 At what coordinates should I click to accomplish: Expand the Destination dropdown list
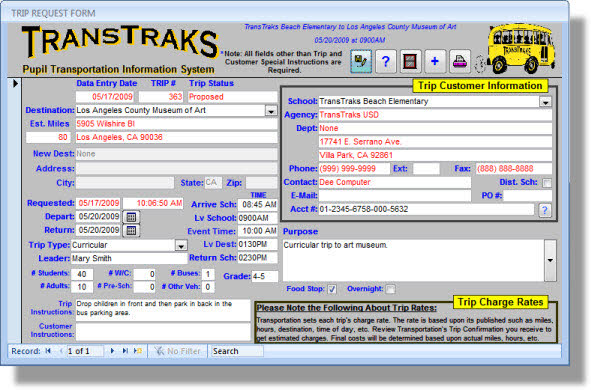pyautogui.click(x=271, y=111)
